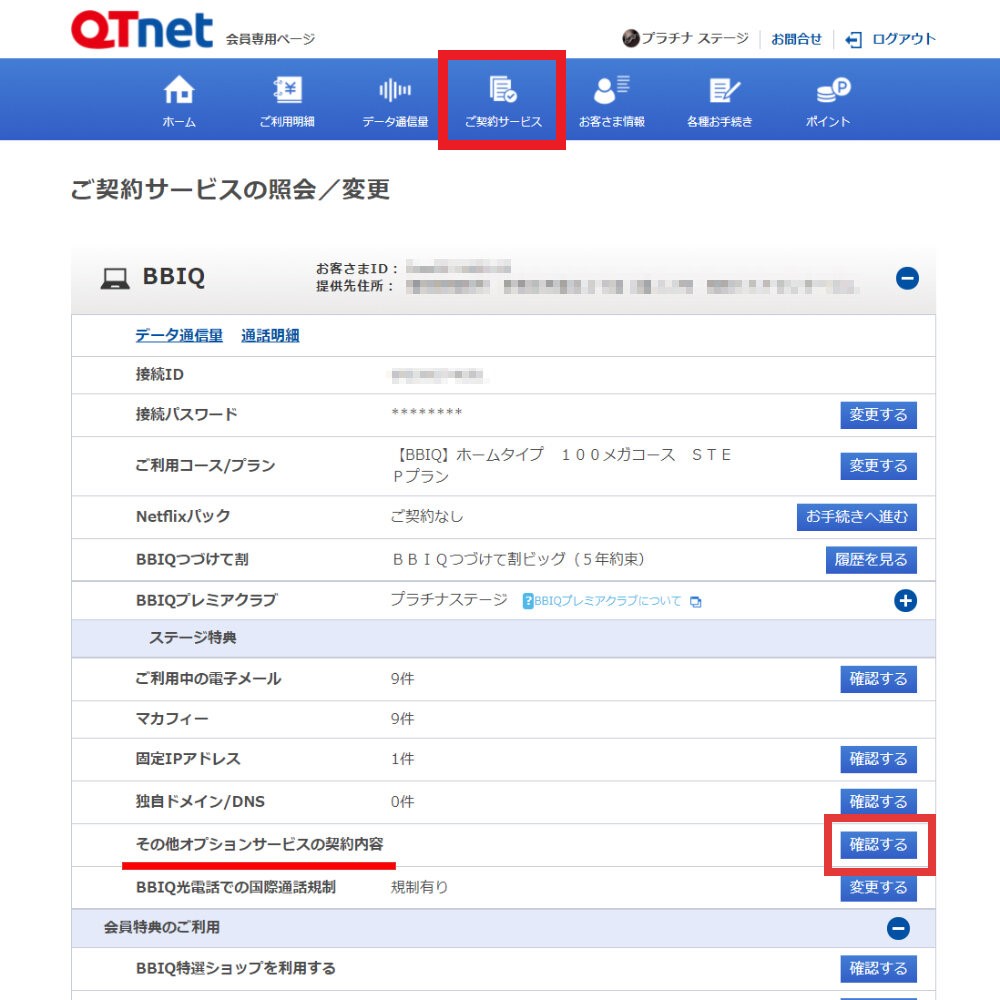Click the 独自ドメイン/DNS 0件 value

coord(402,802)
